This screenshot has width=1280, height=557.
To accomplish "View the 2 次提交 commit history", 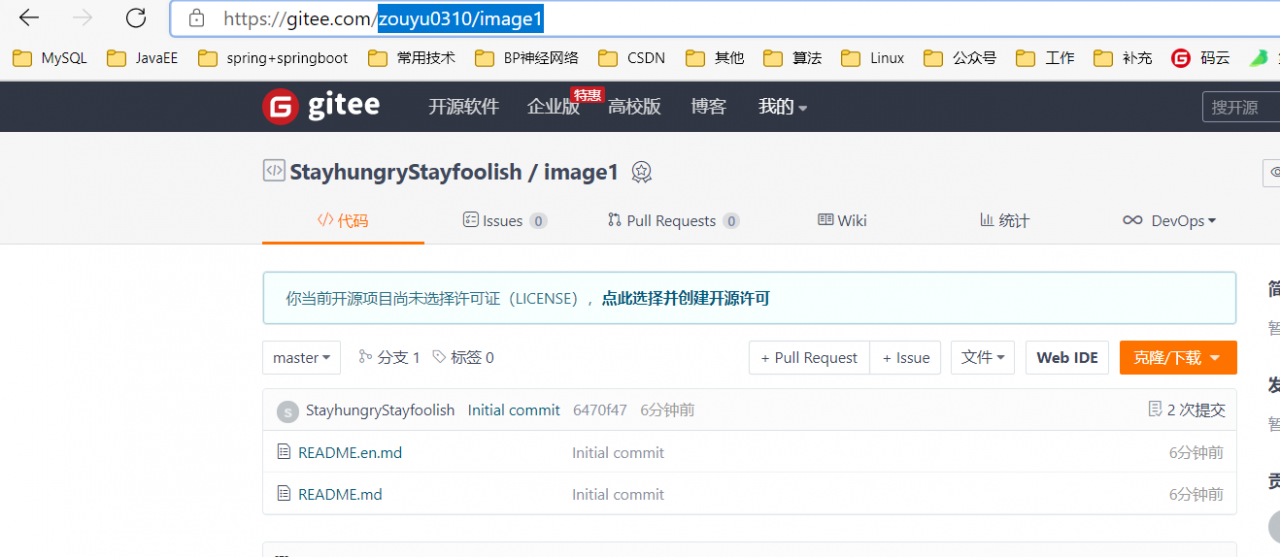I will (x=1187, y=410).
